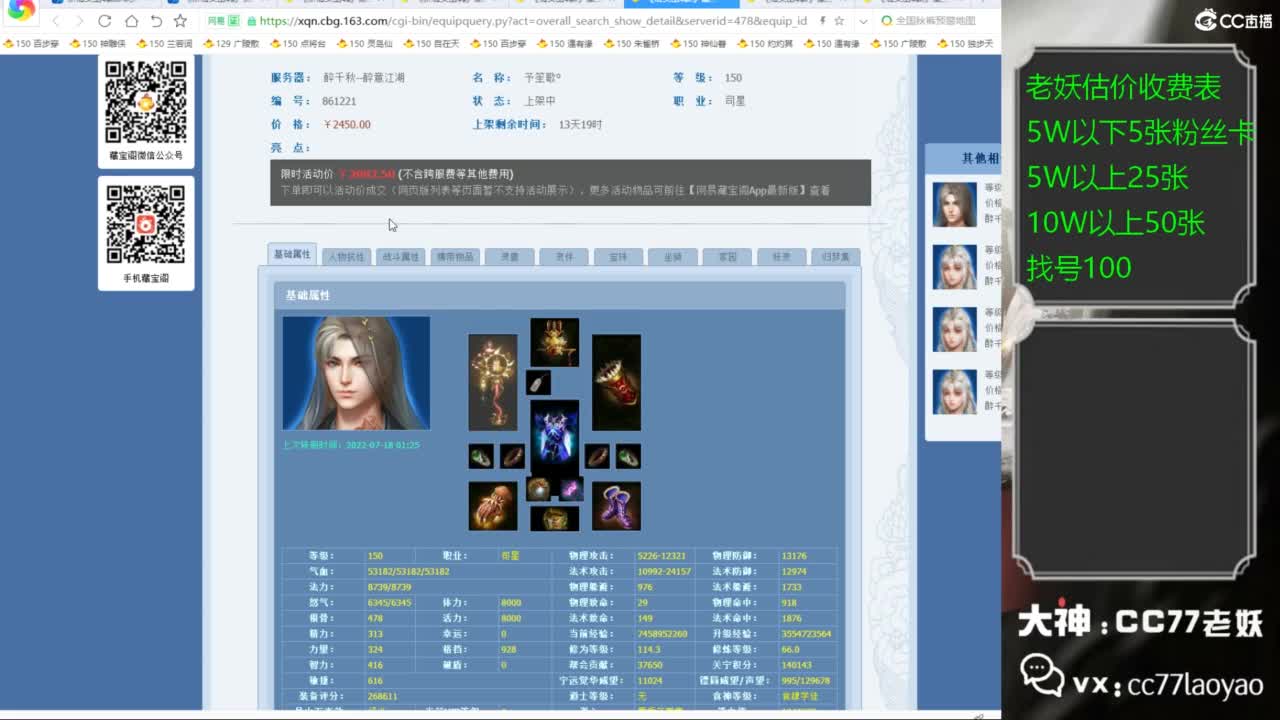1280x720 pixels.
Task: Open the 归梦集 tab
Action: [x=835, y=257]
